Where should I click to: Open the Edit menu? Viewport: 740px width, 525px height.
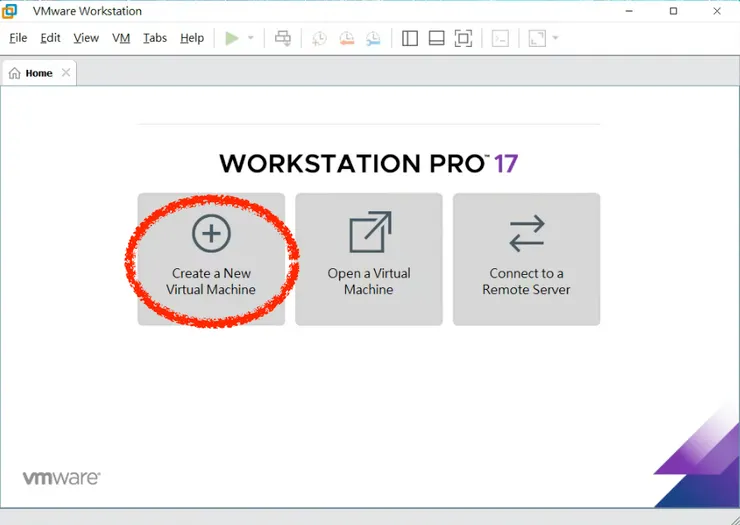50,38
